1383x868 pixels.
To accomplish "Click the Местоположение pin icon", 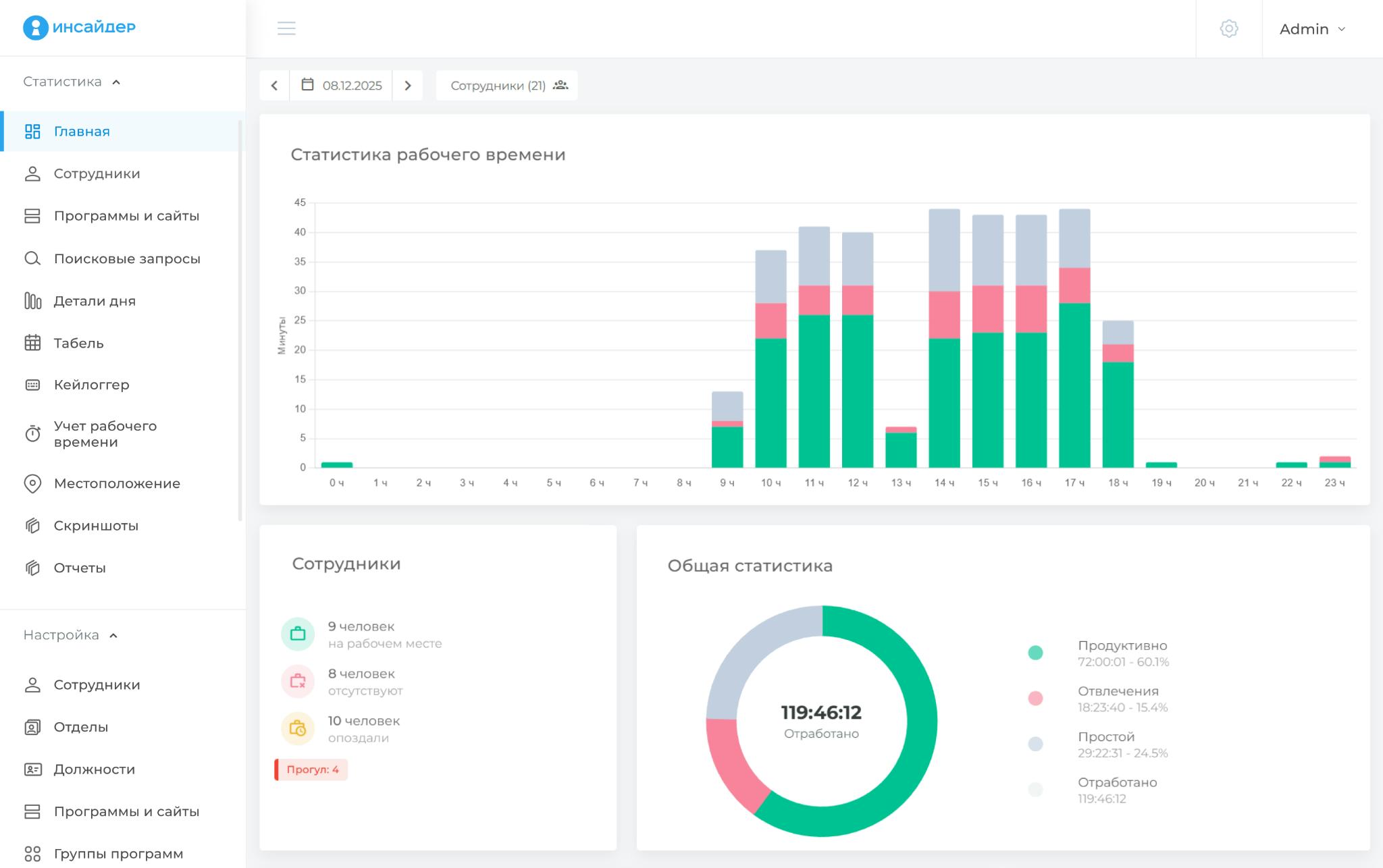I will (32, 483).
